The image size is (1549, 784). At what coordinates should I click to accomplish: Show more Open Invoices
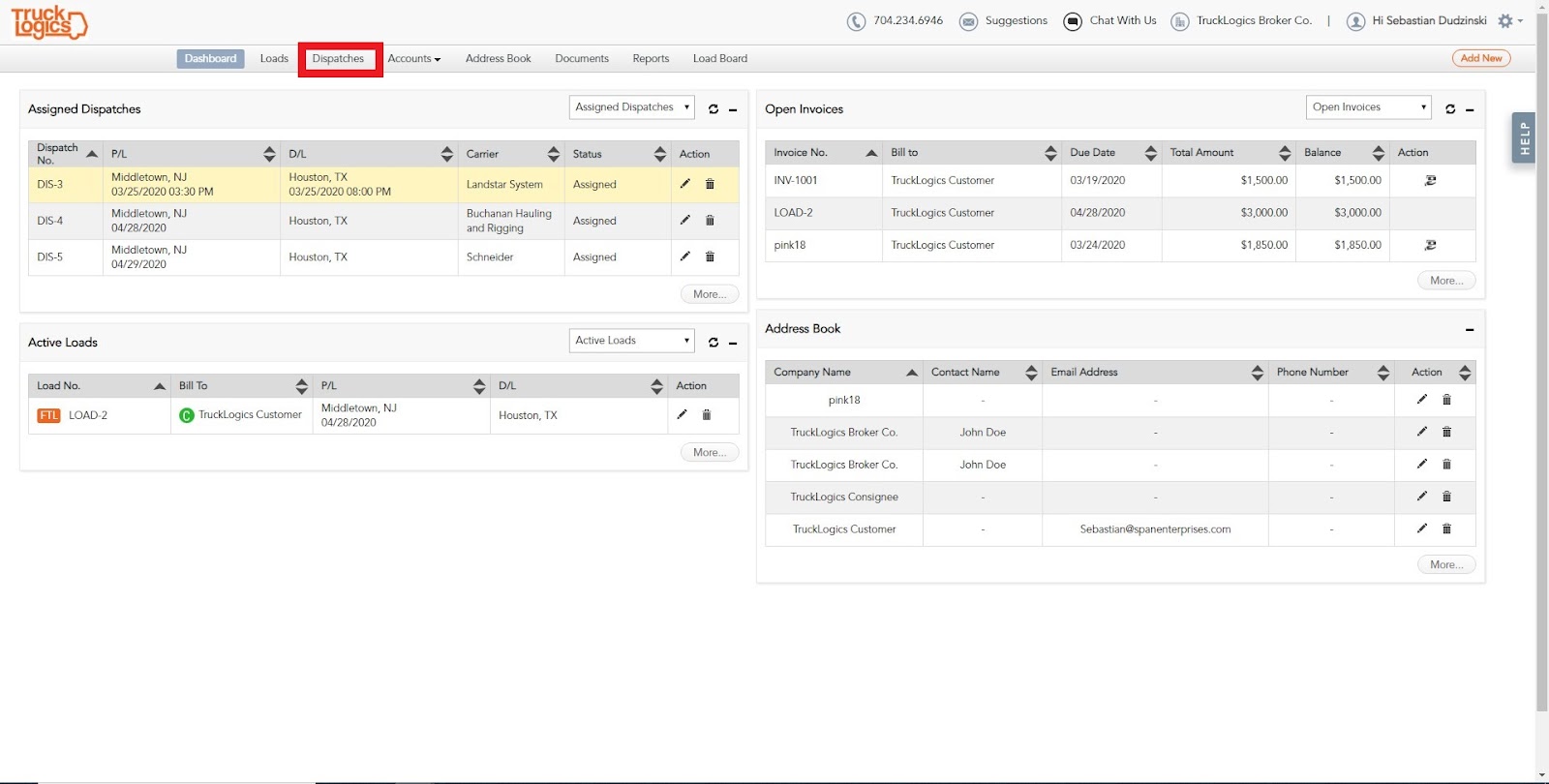[1446, 281]
